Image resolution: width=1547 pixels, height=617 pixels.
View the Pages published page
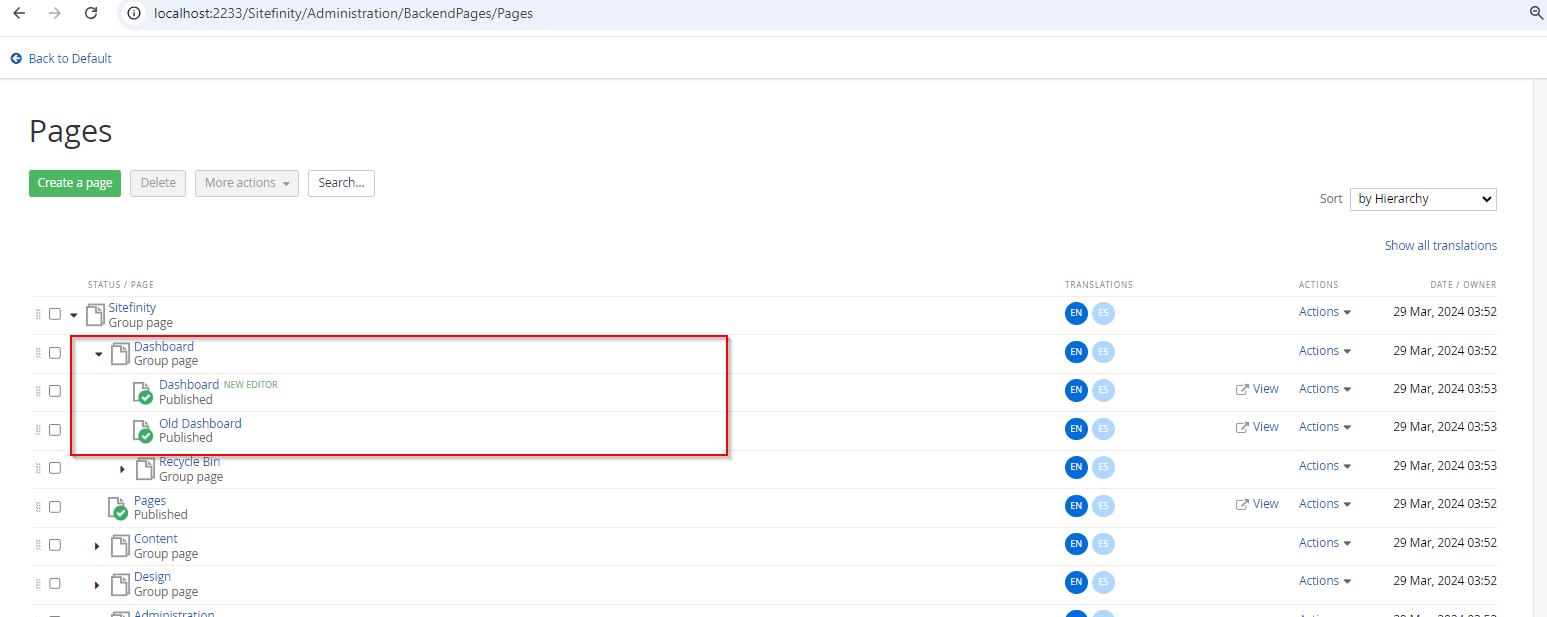(x=1257, y=504)
